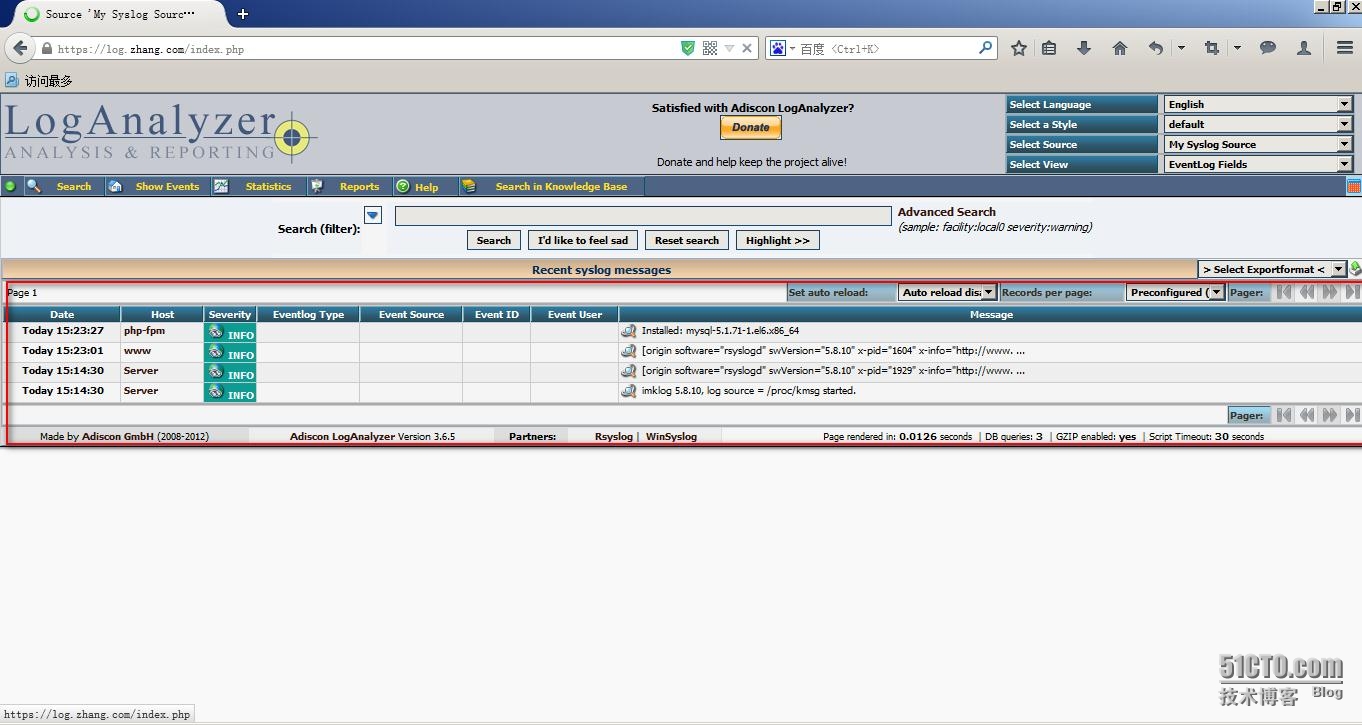Click the Reset search button
The image size is (1362, 725).
pos(687,240)
